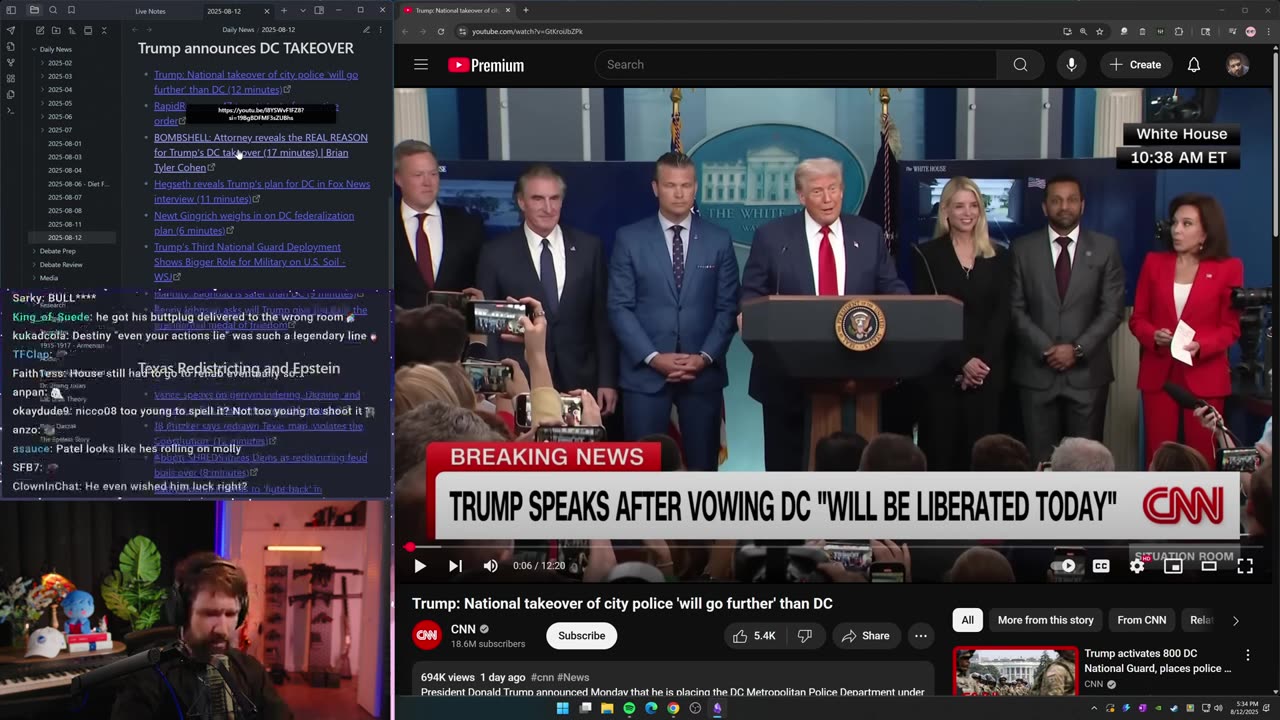Open search in the Obsidian sidebar
1280x720 pixels.
(x=53, y=10)
